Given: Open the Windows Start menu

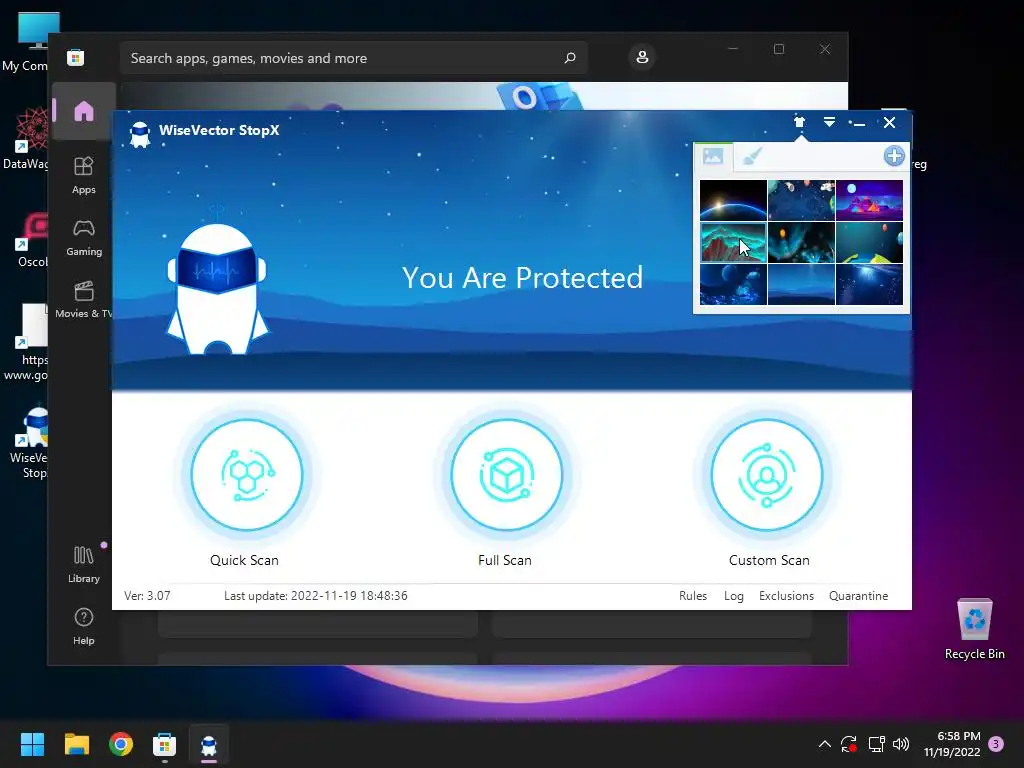Looking at the screenshot, I should [32, 744].
